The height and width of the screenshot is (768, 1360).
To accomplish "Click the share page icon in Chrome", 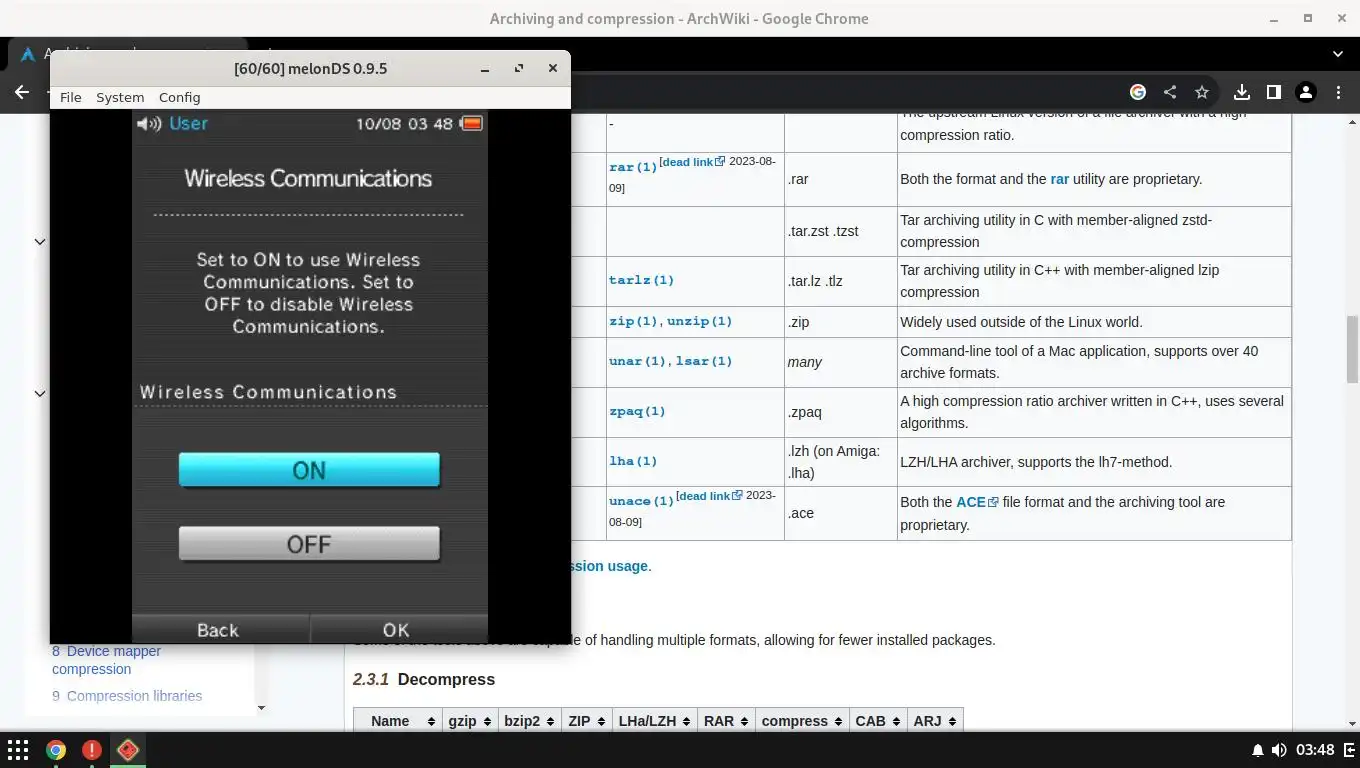I will [x=1170, y=92].
